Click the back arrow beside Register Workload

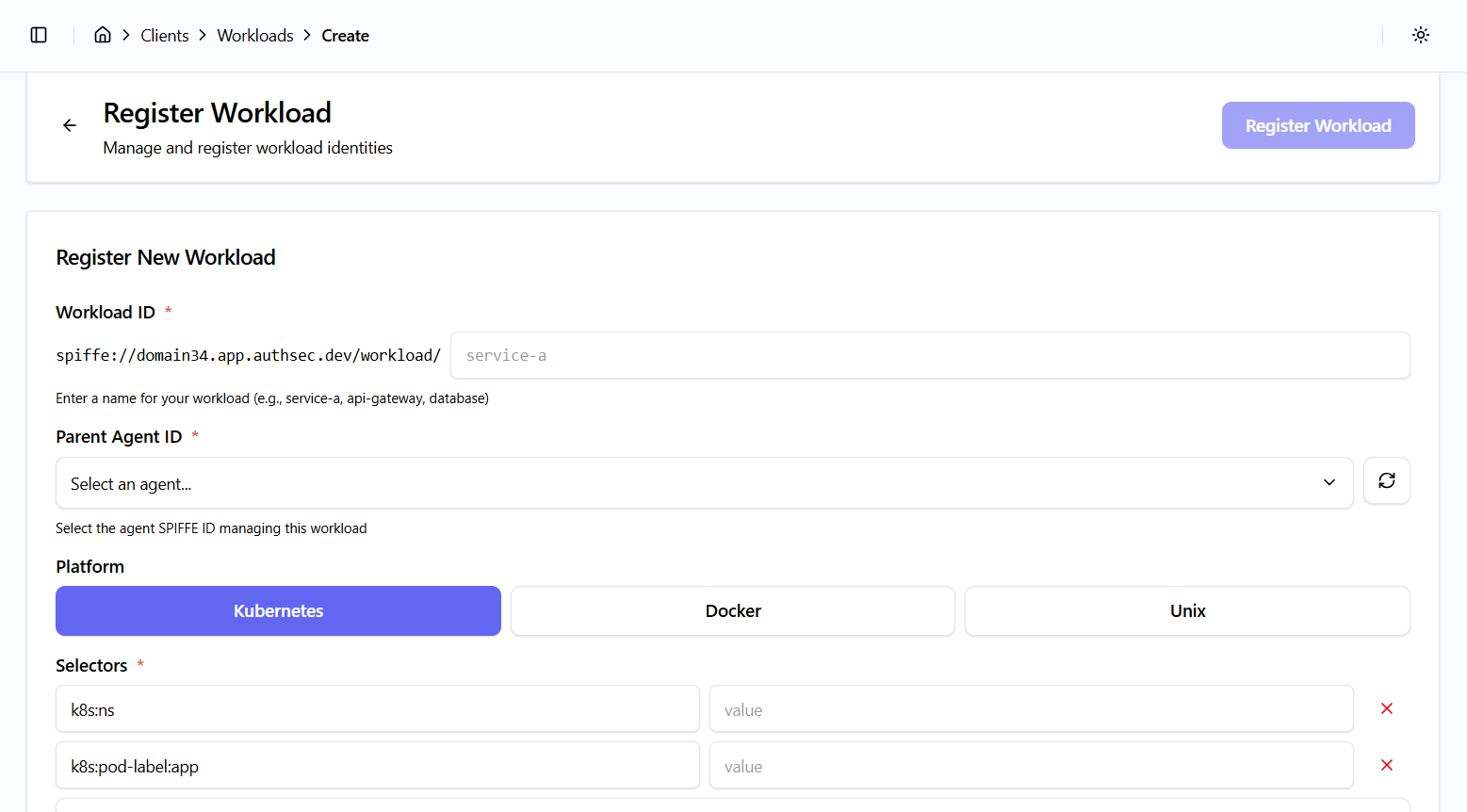[70, 125]
